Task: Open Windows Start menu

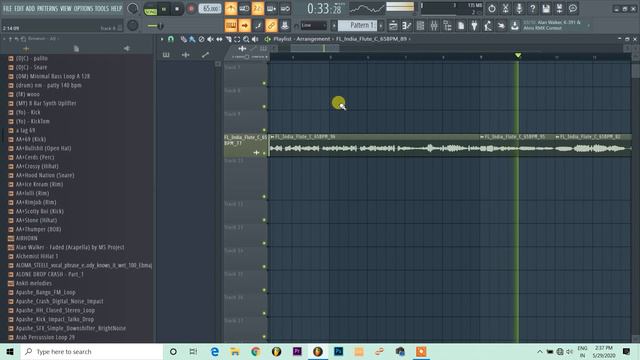Action: [10, 351]
